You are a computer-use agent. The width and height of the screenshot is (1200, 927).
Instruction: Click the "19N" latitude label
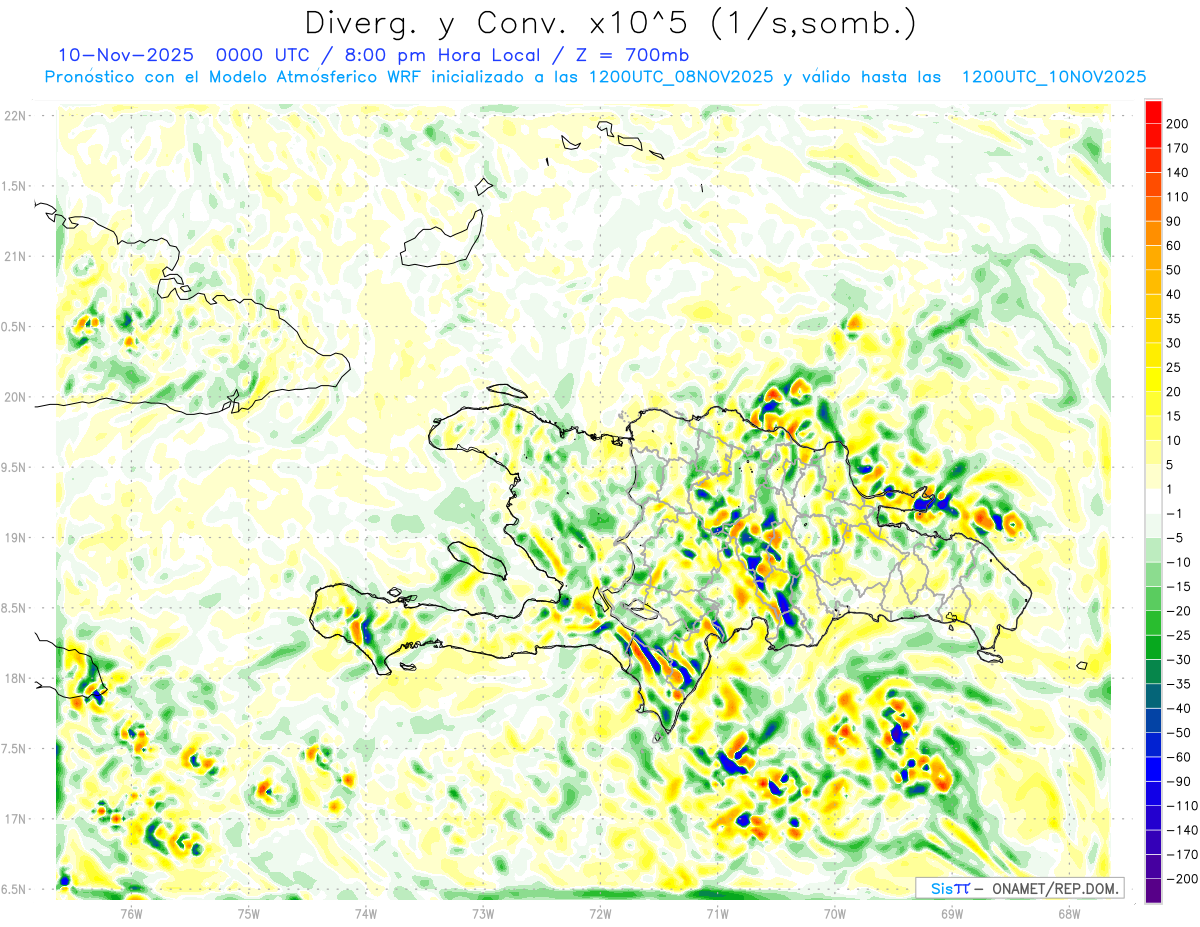[15, 538]
